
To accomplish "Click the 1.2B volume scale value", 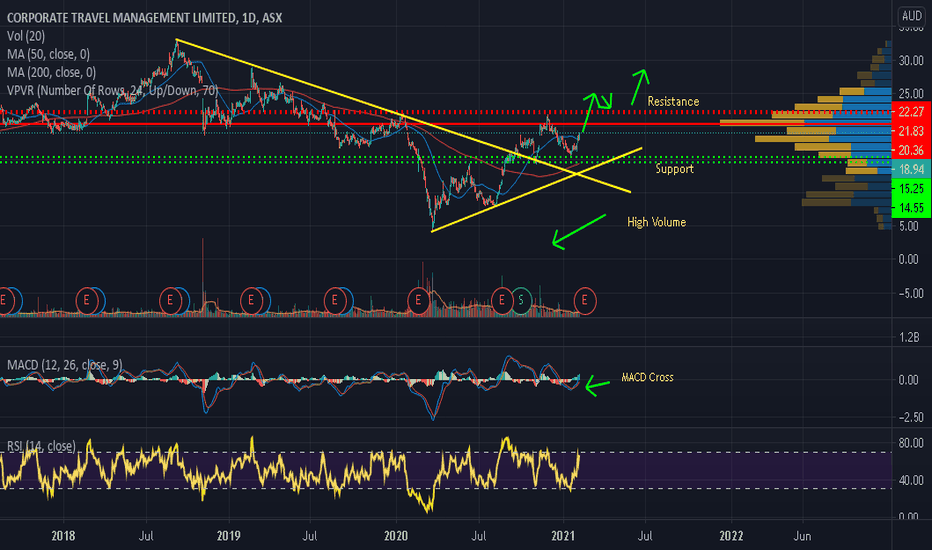I will 909,337.
